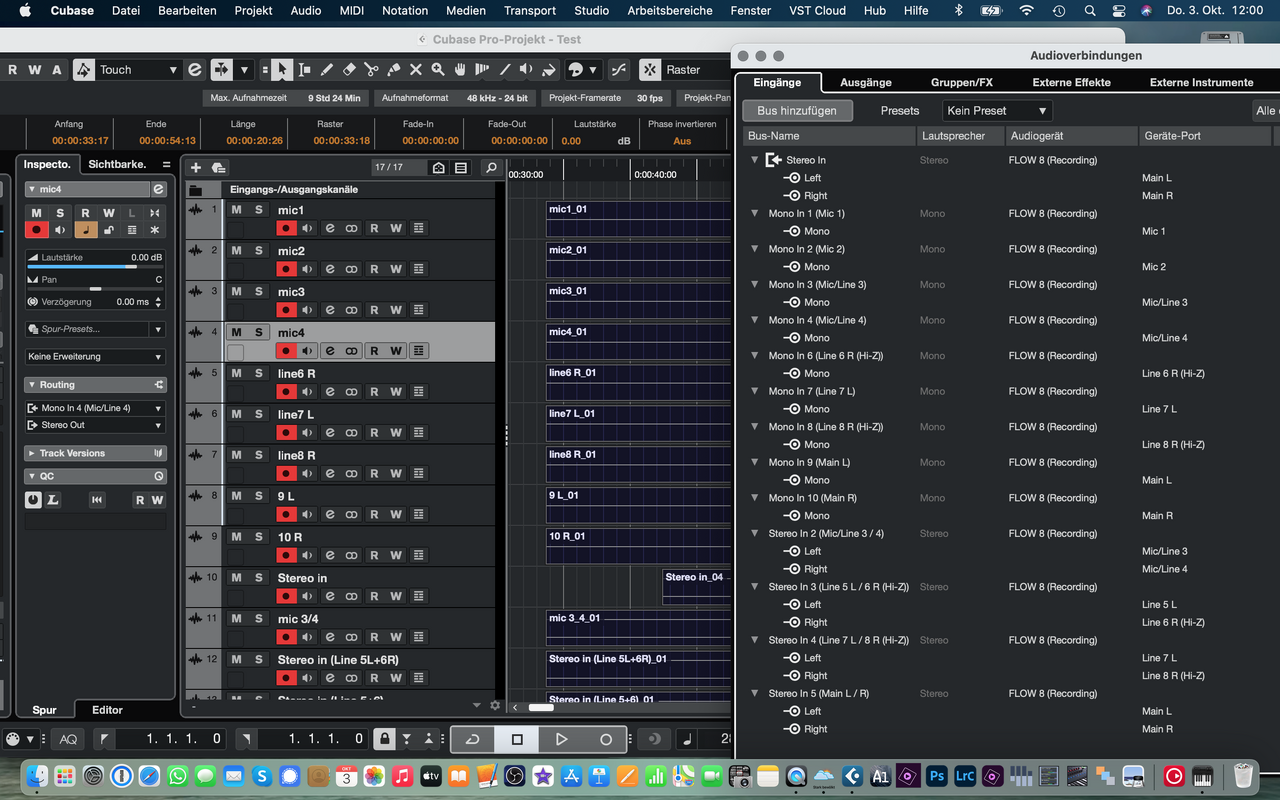The image size is (1280, 800).
Task: Click the search tracks magnifier icon
Action: (x=490, y=168)
